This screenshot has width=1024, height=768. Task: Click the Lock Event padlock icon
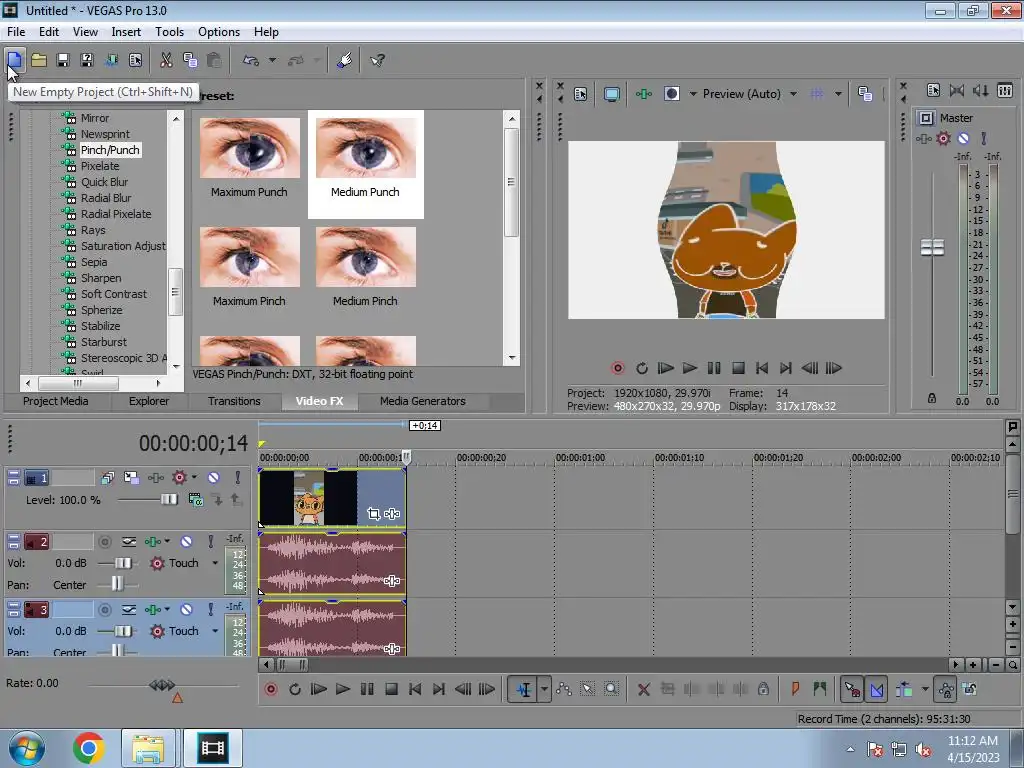pos(763,689)
